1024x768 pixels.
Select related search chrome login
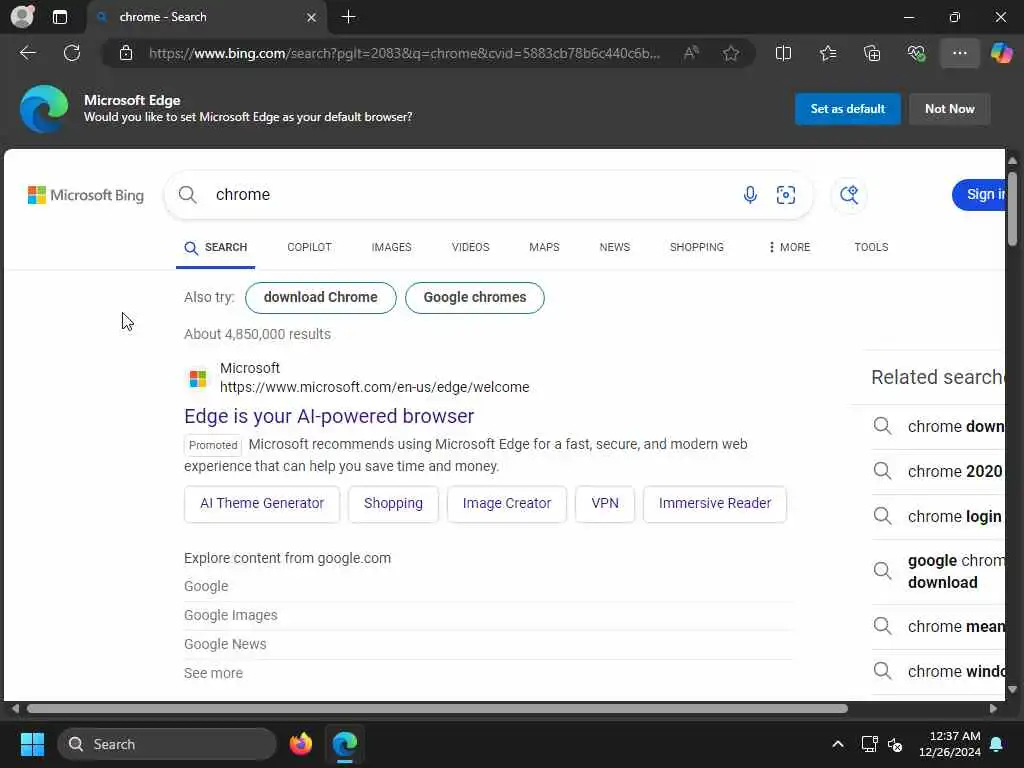tap(938, 516)
